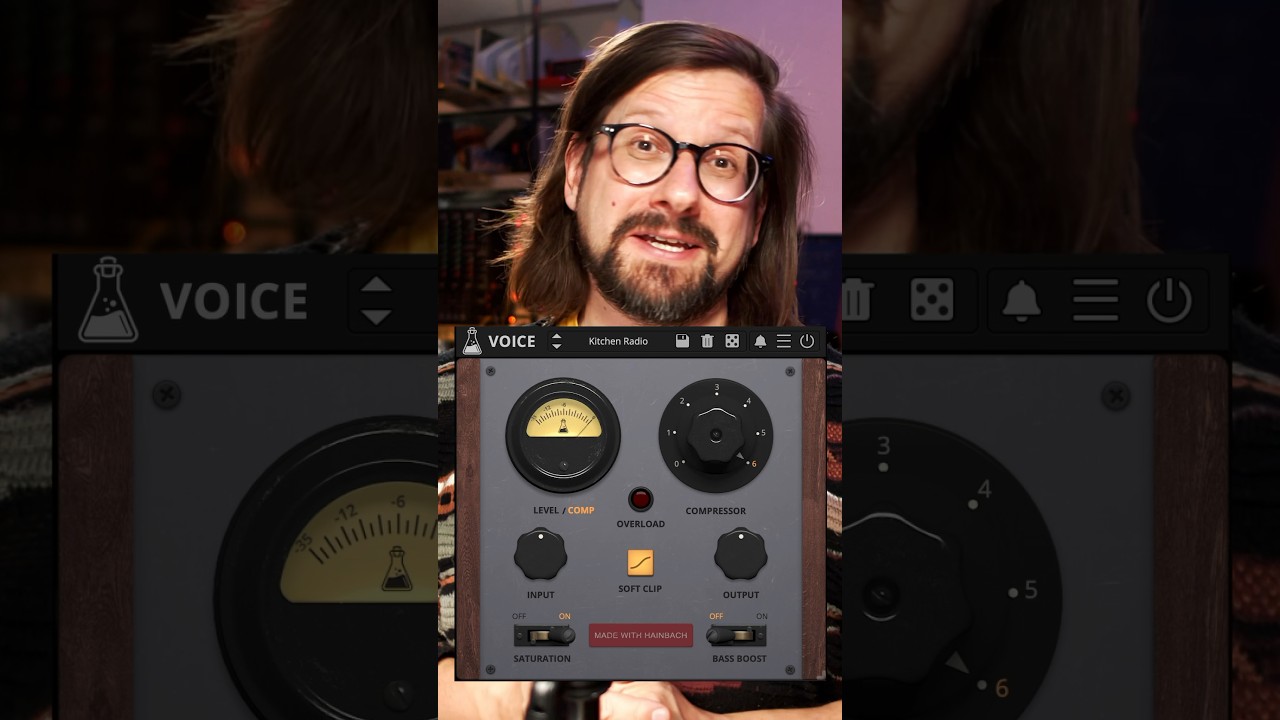Click the Bass Boost OFF label
Image resolution: width=1280 pixels, height=720 pixels.
[716, 616]
